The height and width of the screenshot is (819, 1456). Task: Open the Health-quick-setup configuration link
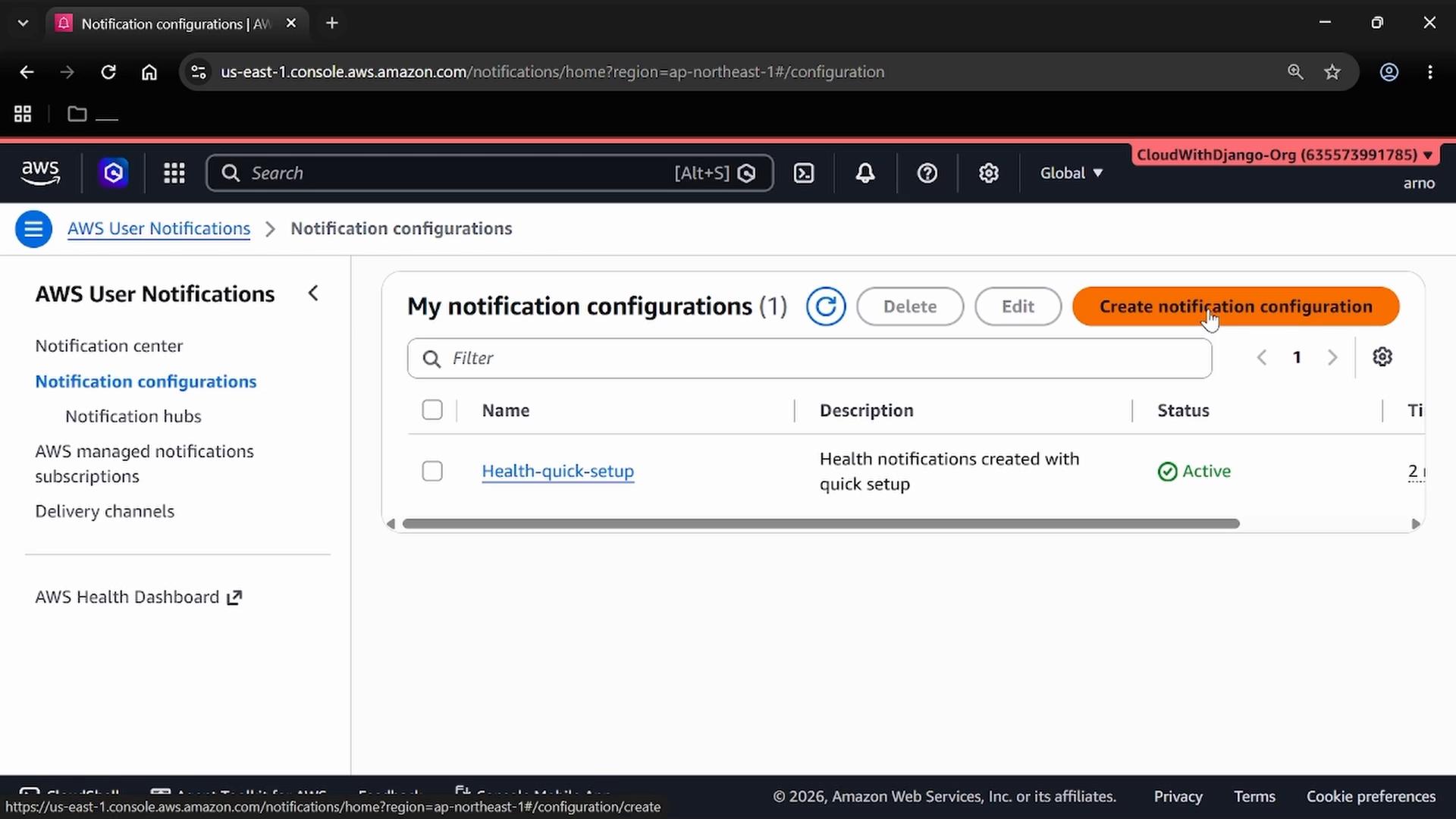(x=558, y=471)
